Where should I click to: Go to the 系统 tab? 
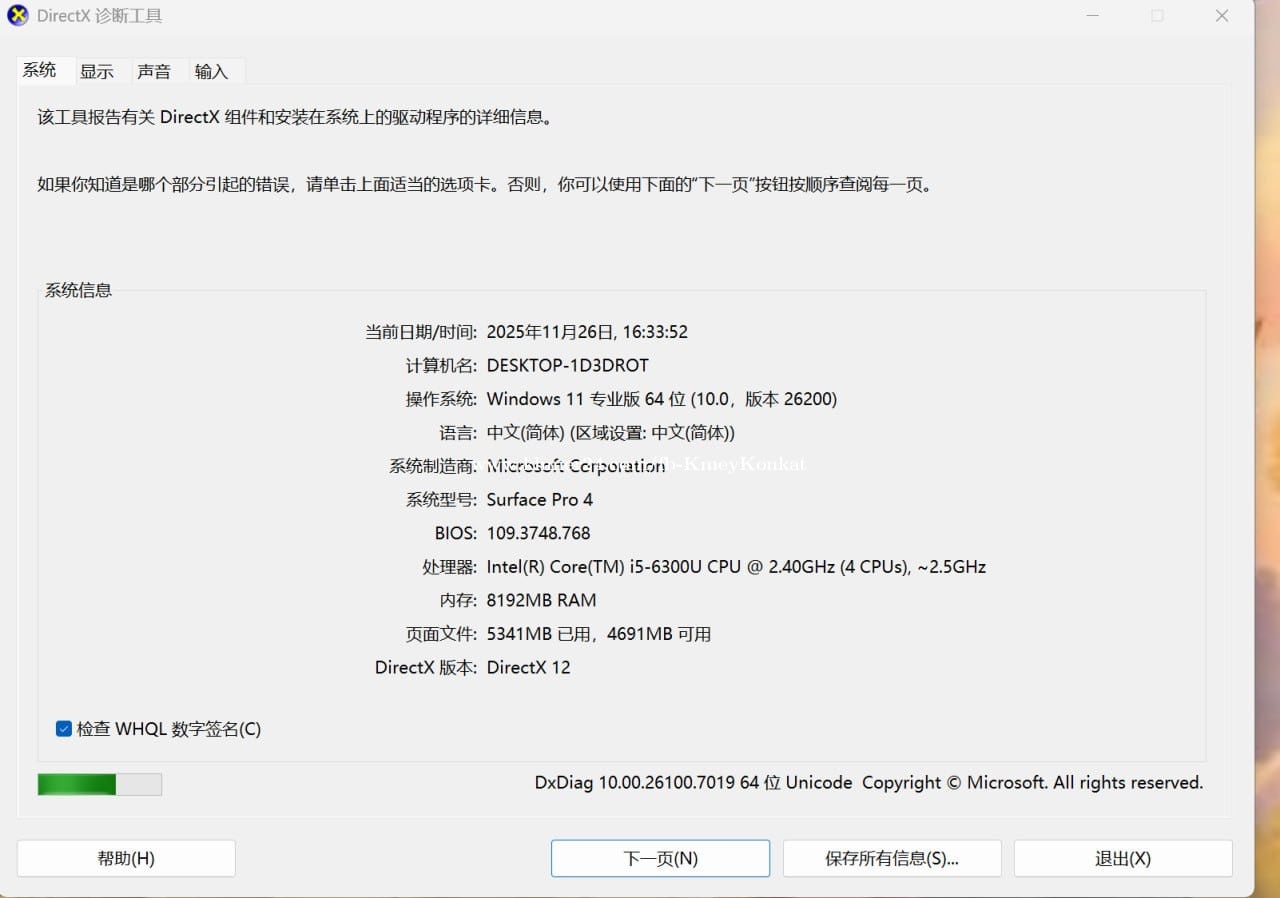40,70
